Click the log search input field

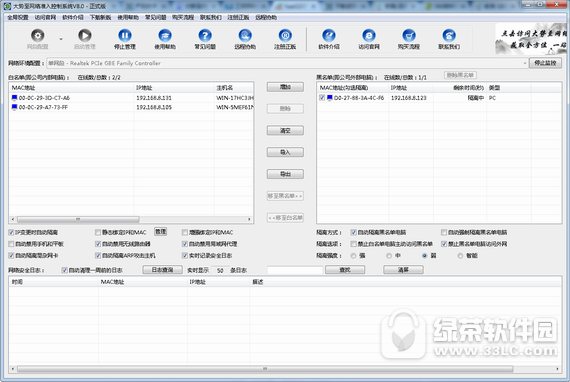pos(295,270)
